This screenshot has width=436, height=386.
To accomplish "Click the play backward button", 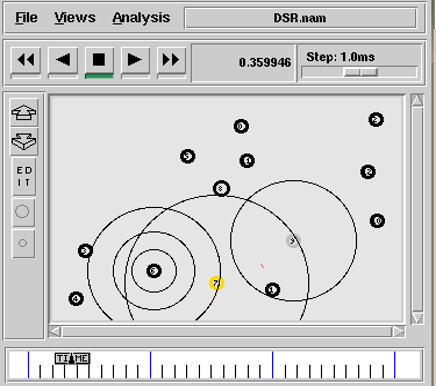I will pyautogui.click(x=63, y=61).
